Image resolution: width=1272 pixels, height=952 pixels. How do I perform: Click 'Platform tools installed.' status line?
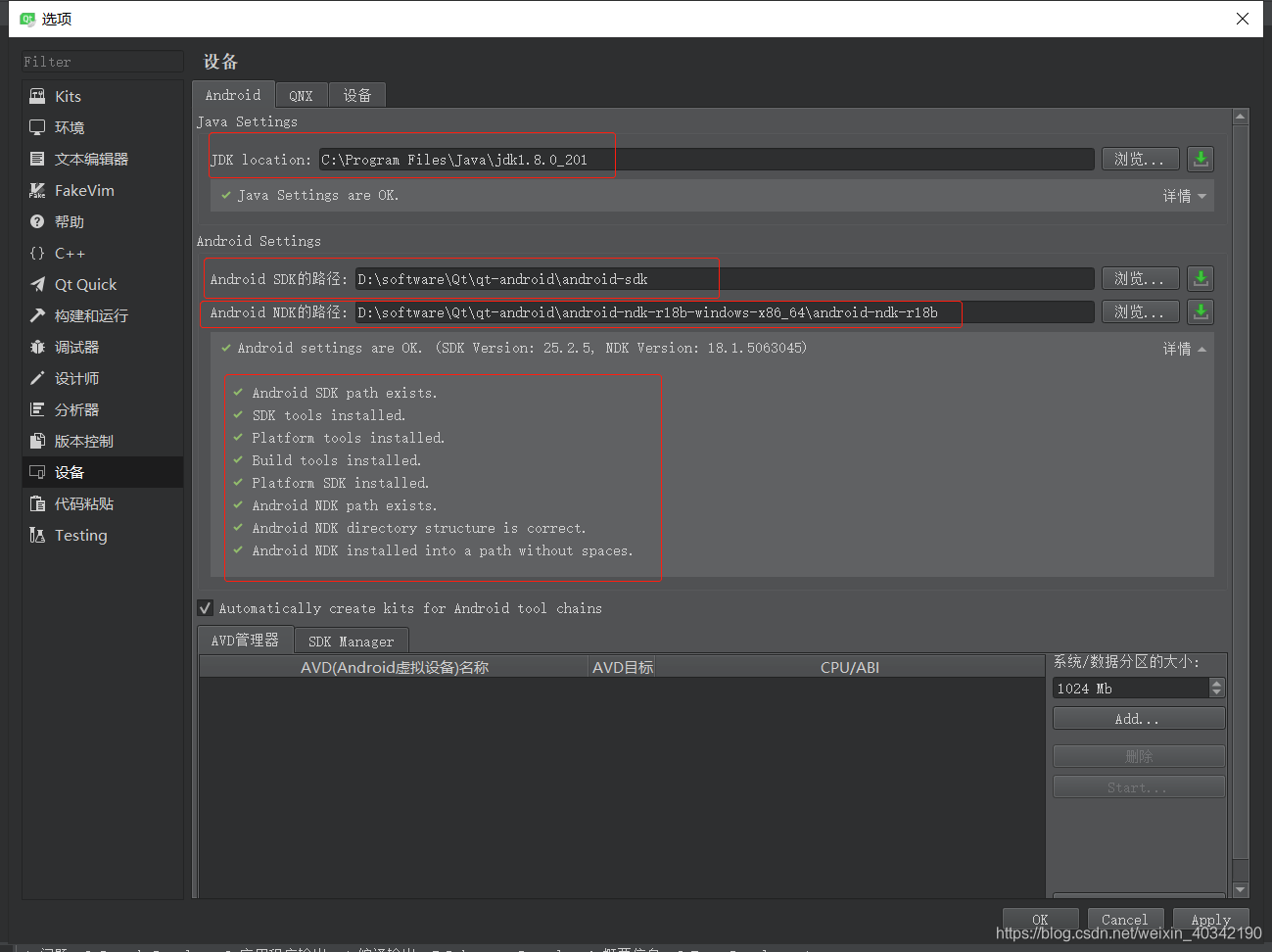(349, 438)
